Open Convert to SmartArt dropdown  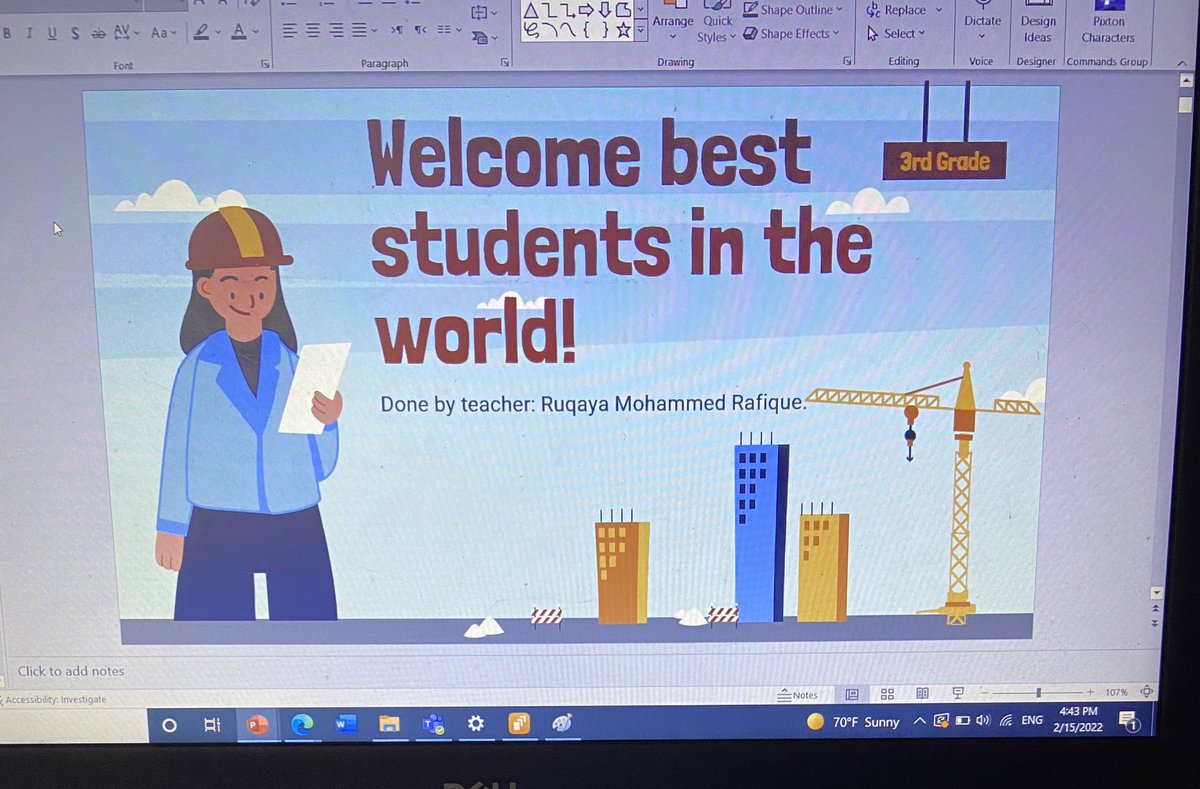(x=485, y=37)
